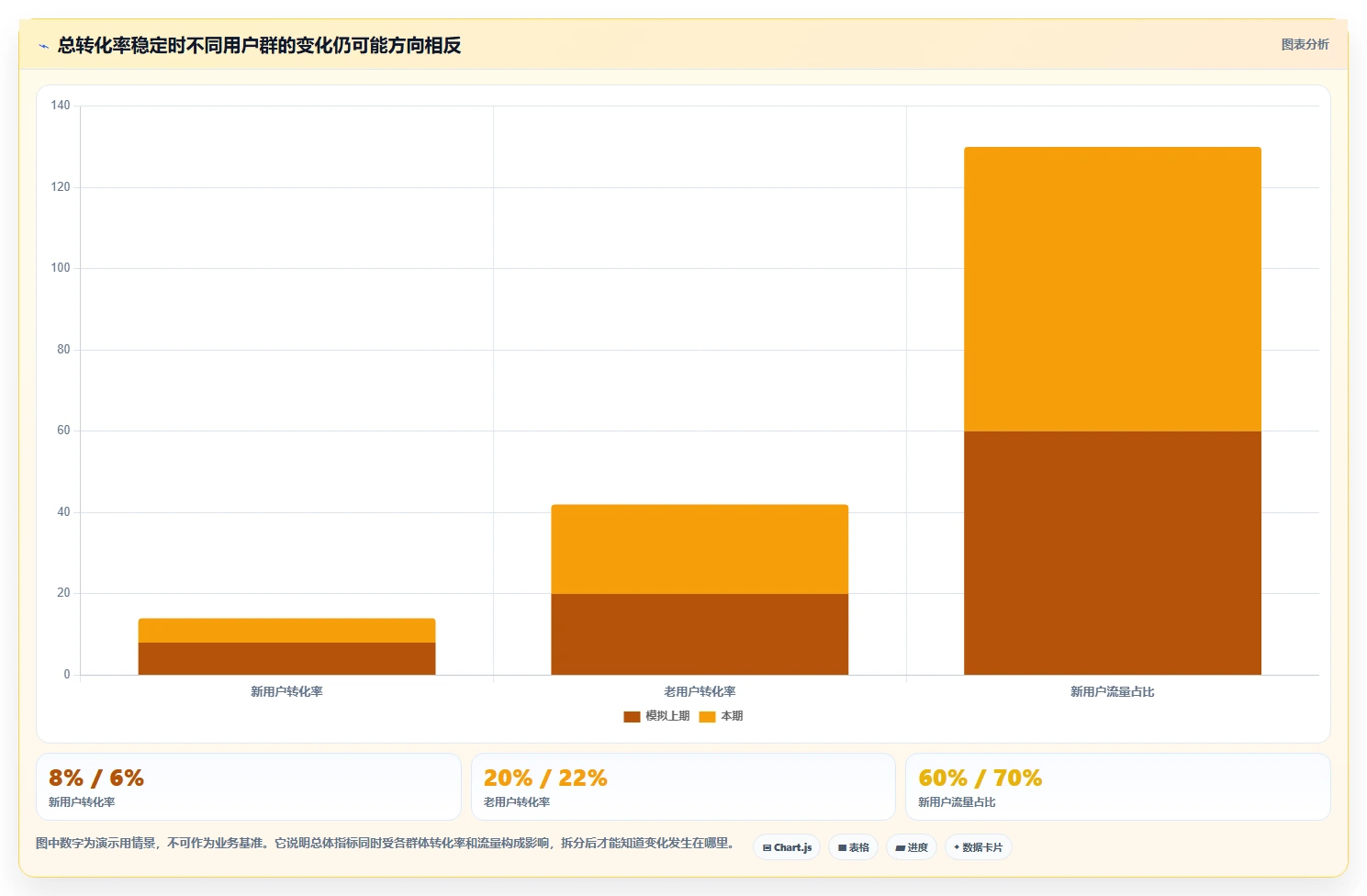Click the x-axis label 老用户转化率

[x=700, y=691]
